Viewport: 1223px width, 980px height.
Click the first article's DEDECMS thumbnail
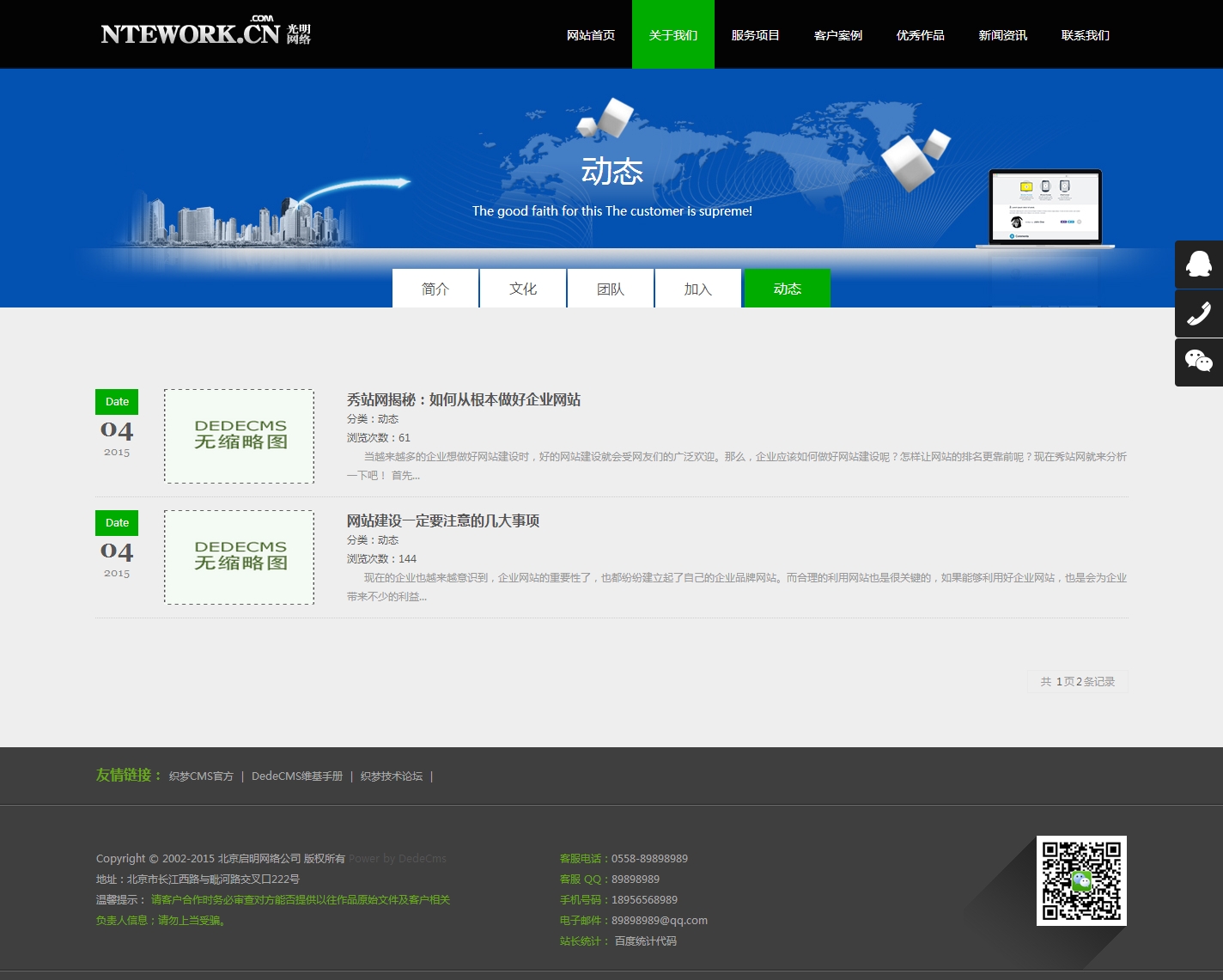(x=240, y=436)
